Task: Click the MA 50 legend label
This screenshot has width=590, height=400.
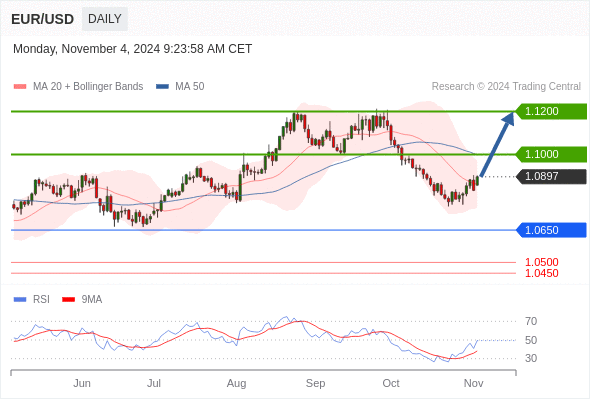Action: tap(190, 87)
